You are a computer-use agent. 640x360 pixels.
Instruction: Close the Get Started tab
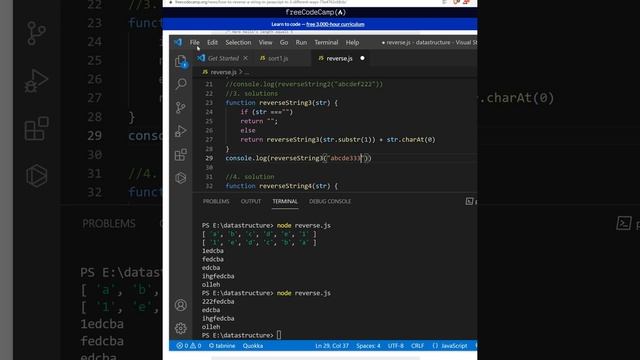(245, 58)
